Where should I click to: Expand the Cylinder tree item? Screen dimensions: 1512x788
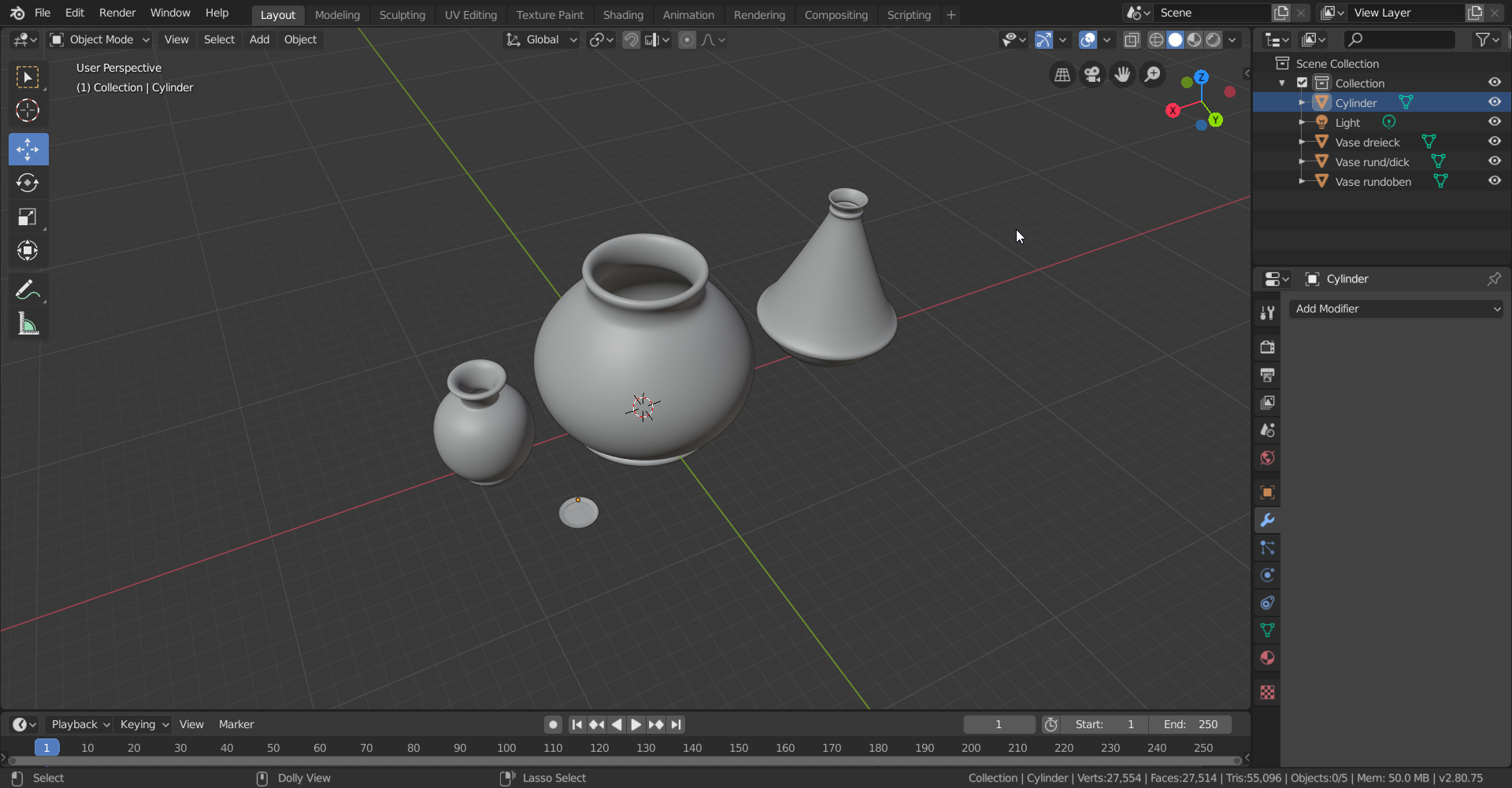point(1302,102)
